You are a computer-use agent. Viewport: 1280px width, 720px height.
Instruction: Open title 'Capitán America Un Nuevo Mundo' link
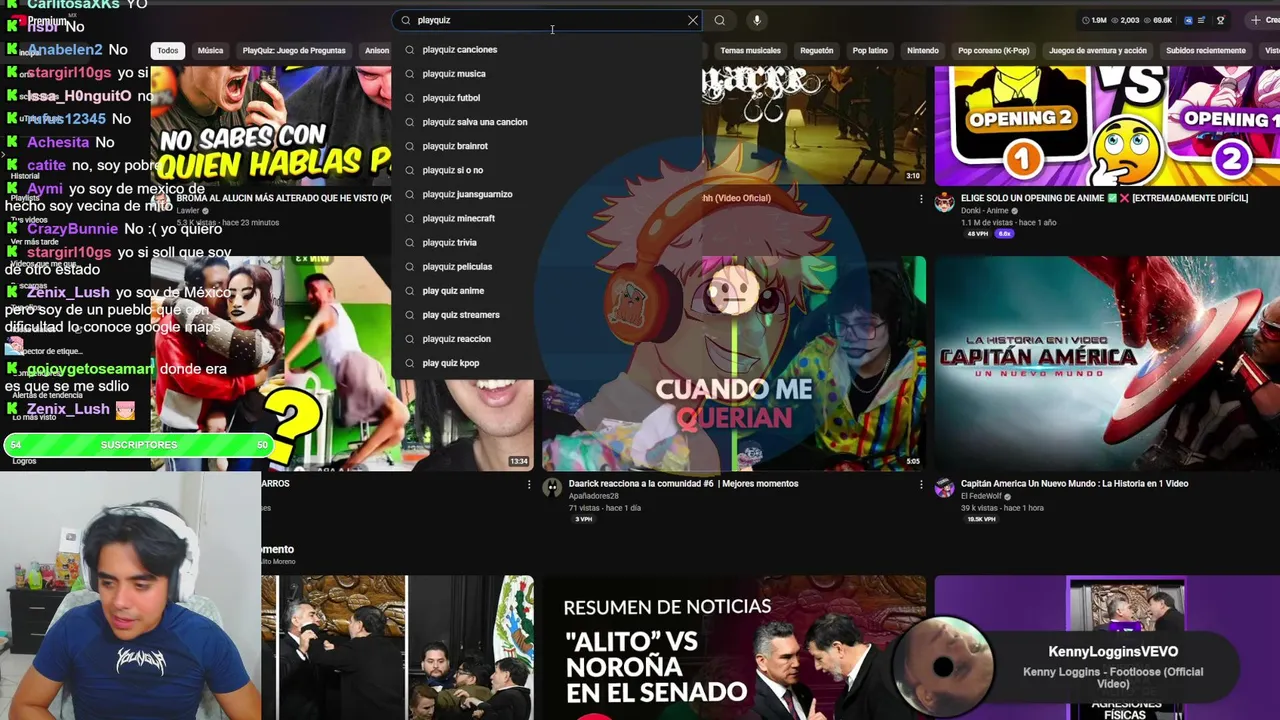[1074, 483]
